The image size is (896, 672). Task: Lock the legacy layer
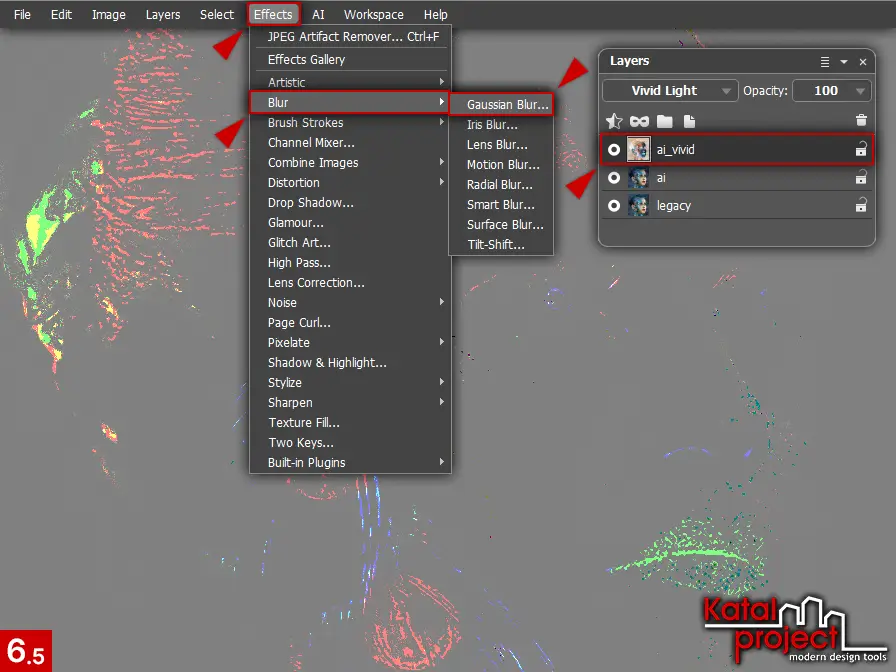point(860,206)
